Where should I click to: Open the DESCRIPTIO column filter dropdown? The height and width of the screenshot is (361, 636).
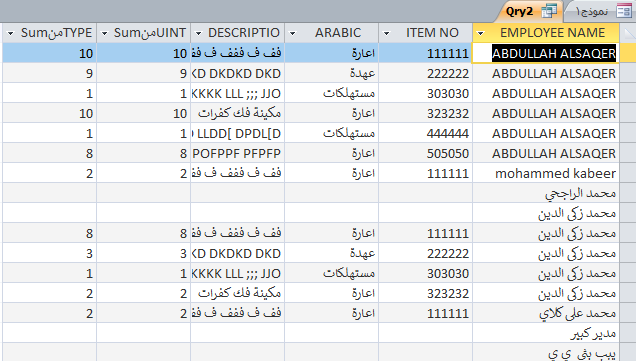[198, 33]
